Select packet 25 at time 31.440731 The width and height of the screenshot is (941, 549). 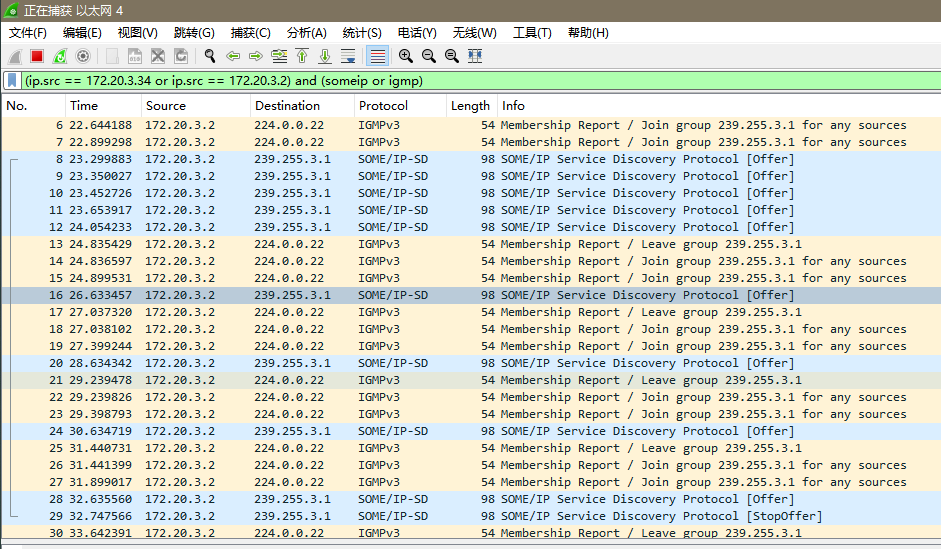click(x=471, y=448)
